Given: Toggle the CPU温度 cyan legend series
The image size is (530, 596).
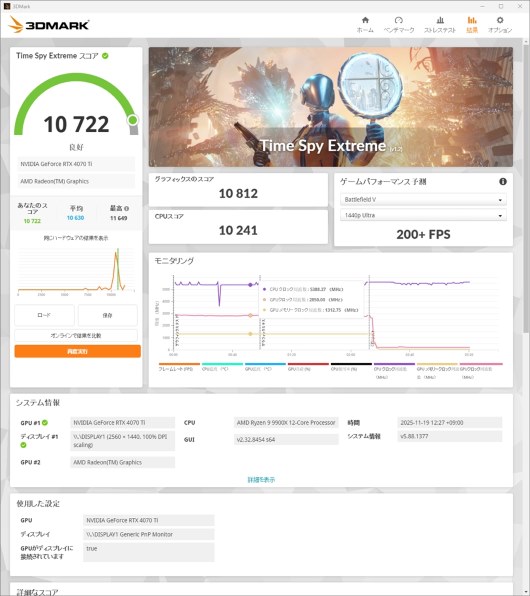Looking at the screenshot, I should tap(222, 367).
